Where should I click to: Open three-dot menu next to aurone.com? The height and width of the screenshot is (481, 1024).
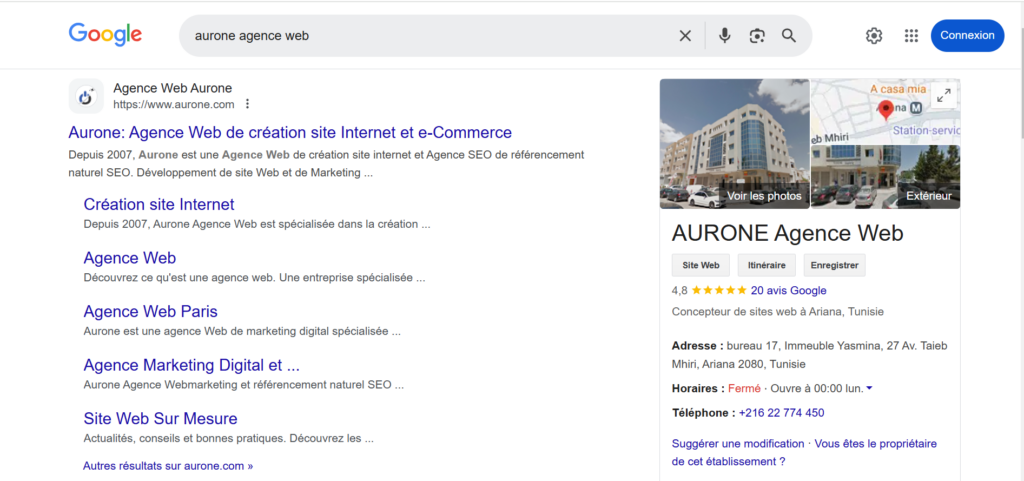(x=248, y=104)
